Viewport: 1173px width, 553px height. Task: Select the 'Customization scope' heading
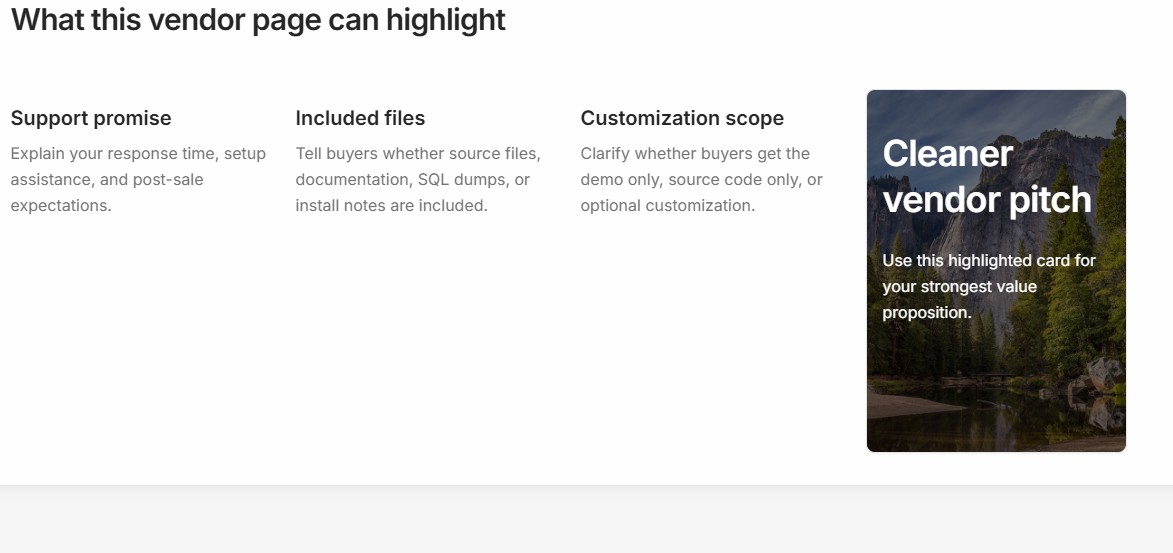point(682,118)
